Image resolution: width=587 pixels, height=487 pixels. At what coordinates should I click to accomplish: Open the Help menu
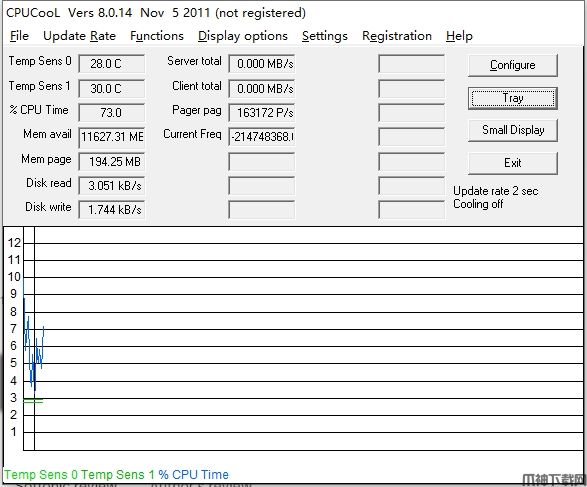pos(459,36)
